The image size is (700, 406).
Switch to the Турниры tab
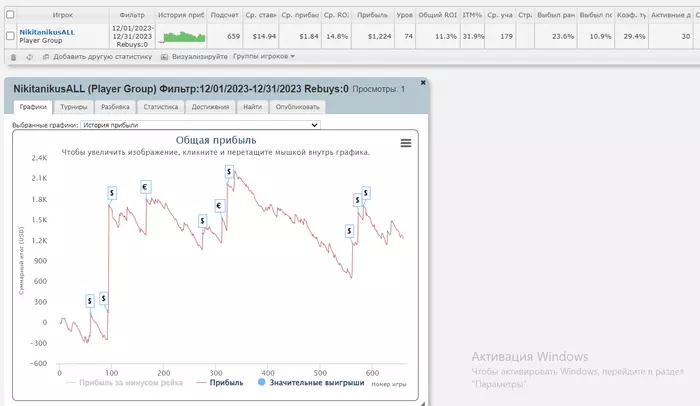coord(74,107)
